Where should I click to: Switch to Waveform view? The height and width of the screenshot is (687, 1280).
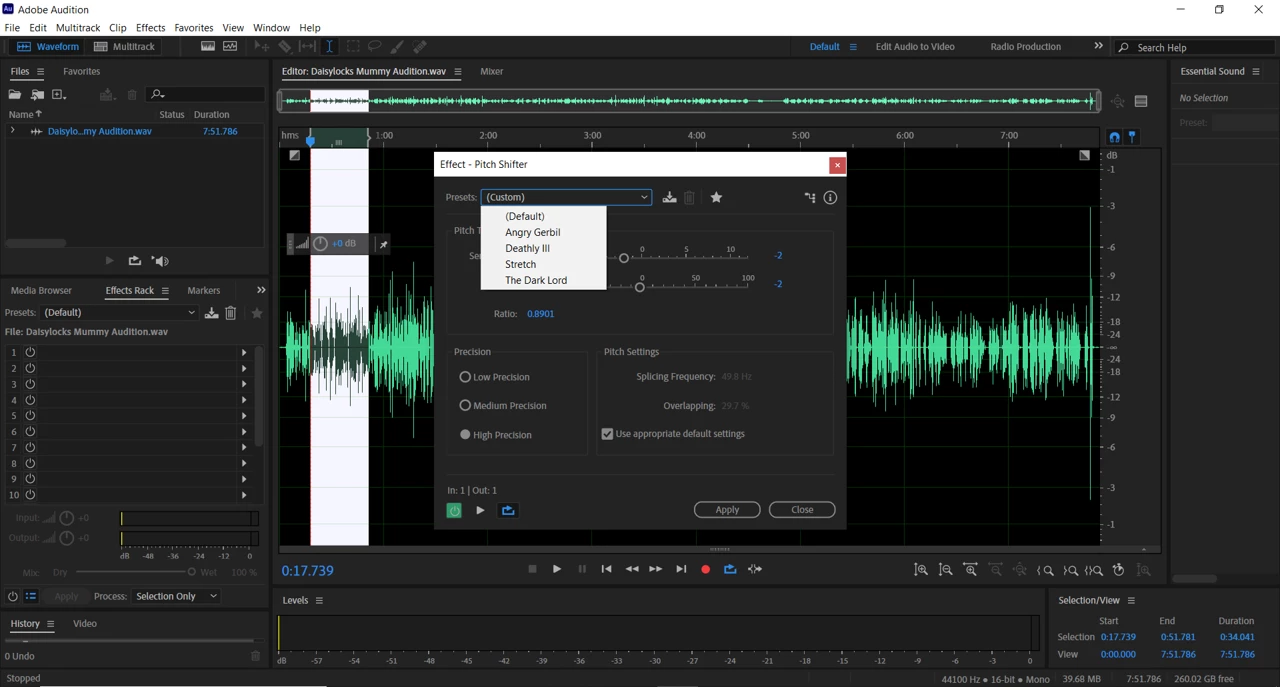point(47,47)
